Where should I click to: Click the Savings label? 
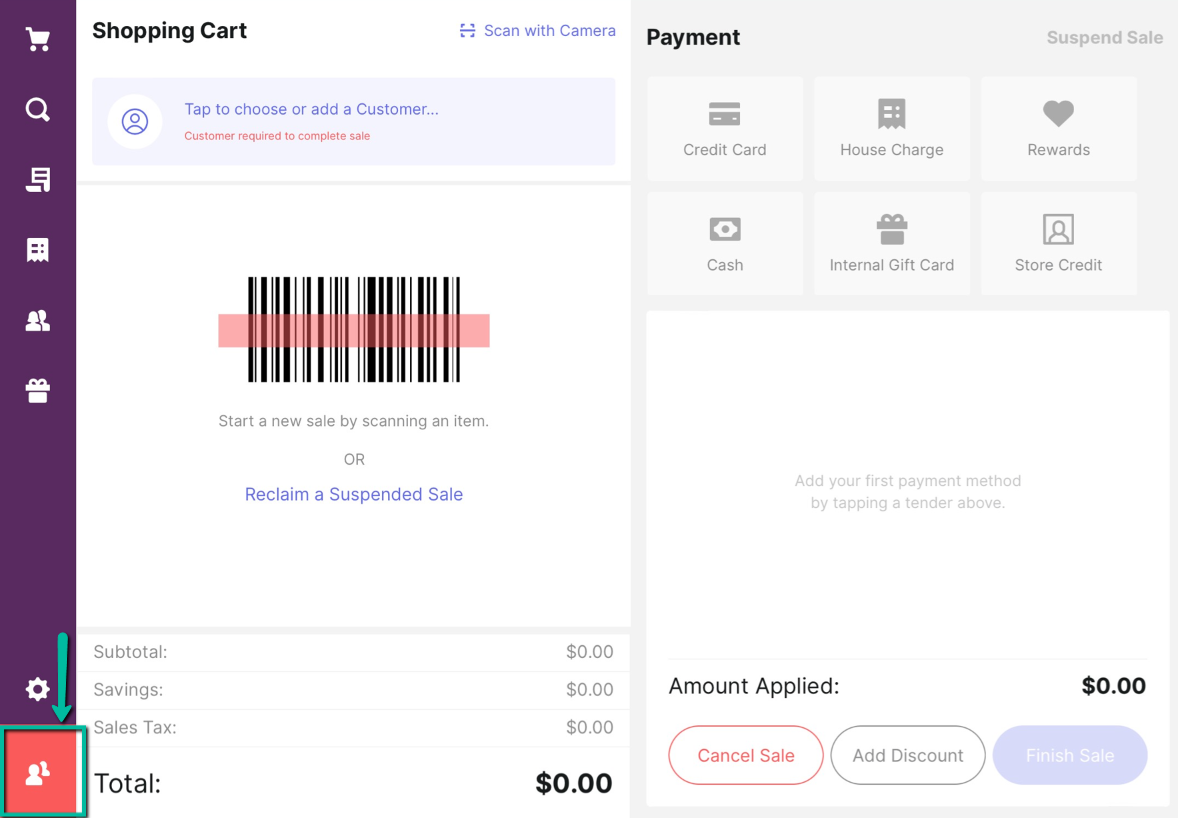[128, 690]
